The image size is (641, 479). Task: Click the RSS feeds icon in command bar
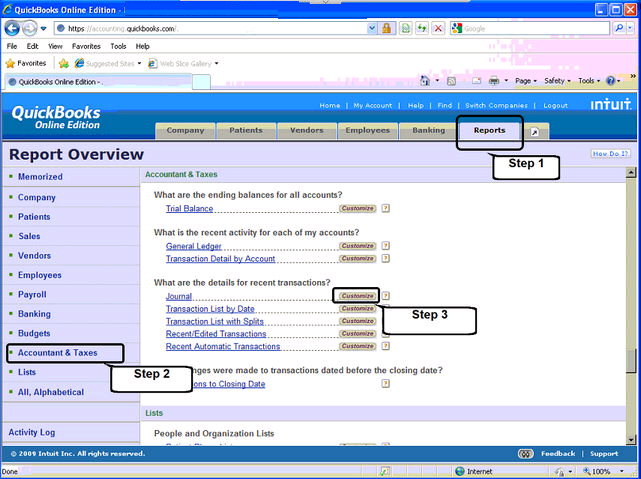[x=451, y=81]
